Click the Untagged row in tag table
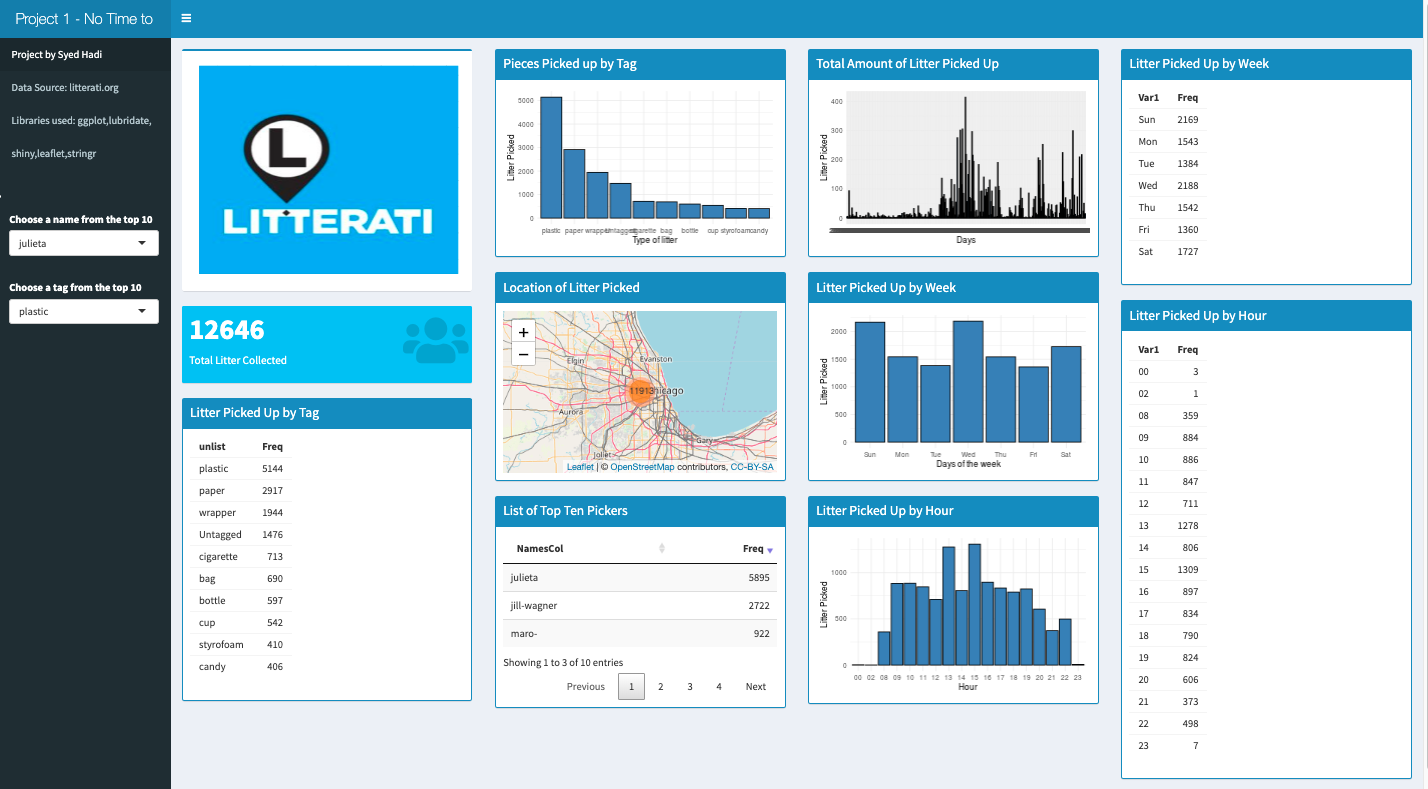1428x789 pixels. pos(241,535)
